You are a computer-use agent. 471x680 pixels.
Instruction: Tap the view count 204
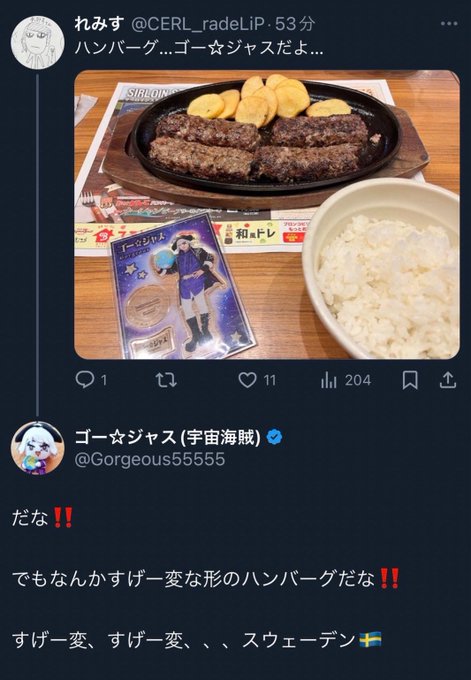coord(358,380)
